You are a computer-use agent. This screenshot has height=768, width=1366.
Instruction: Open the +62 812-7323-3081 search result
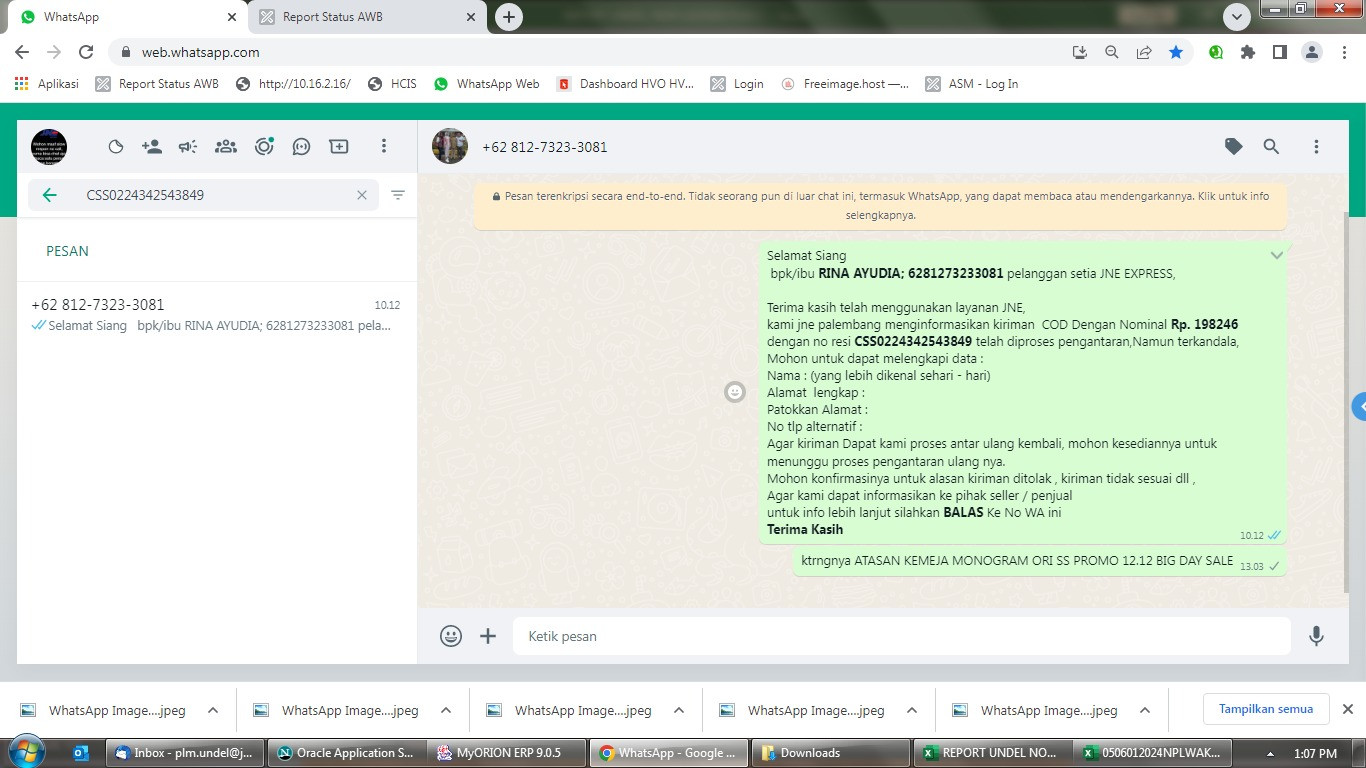[x=217, y=315]
